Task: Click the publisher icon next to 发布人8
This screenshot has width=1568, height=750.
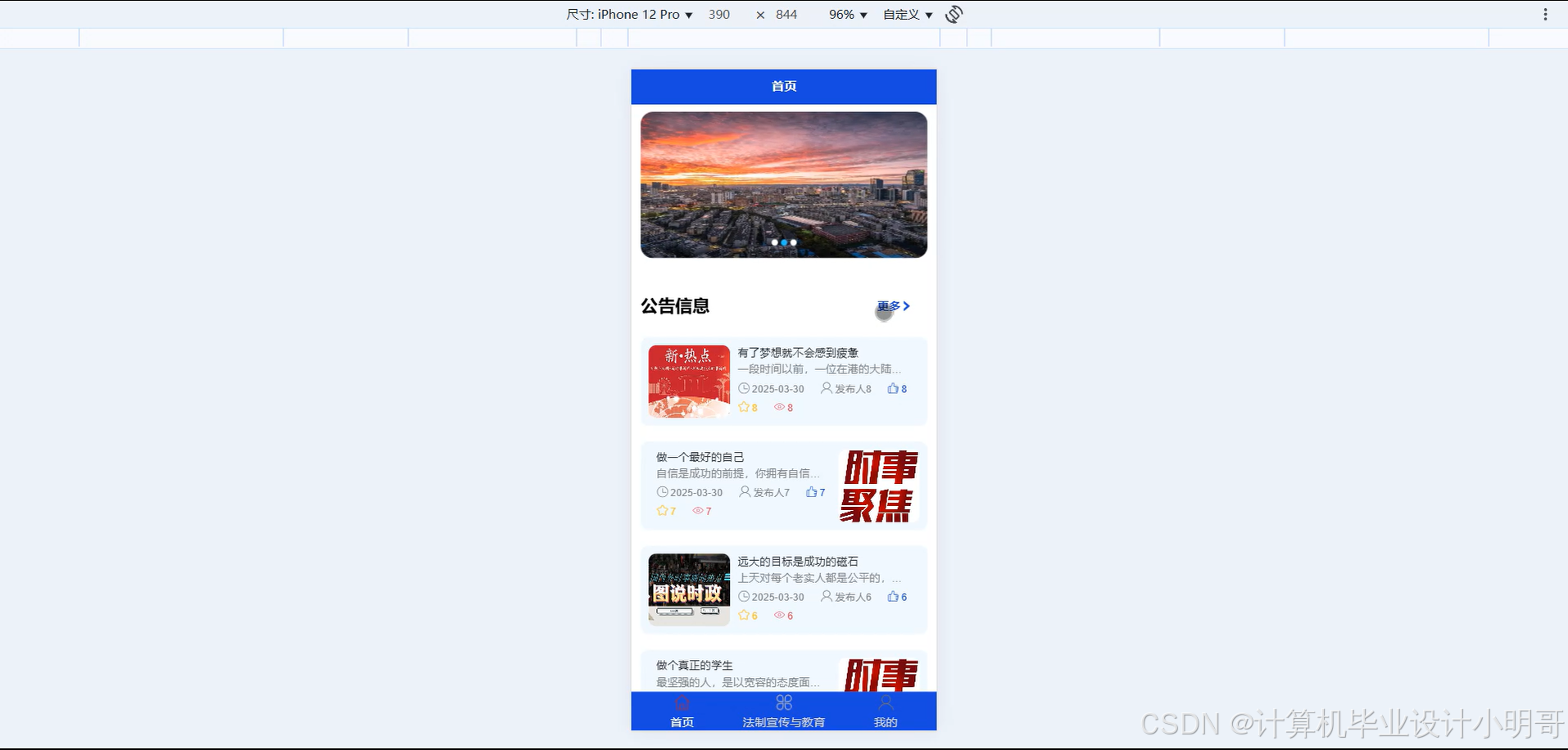Action: click(826, 388)
